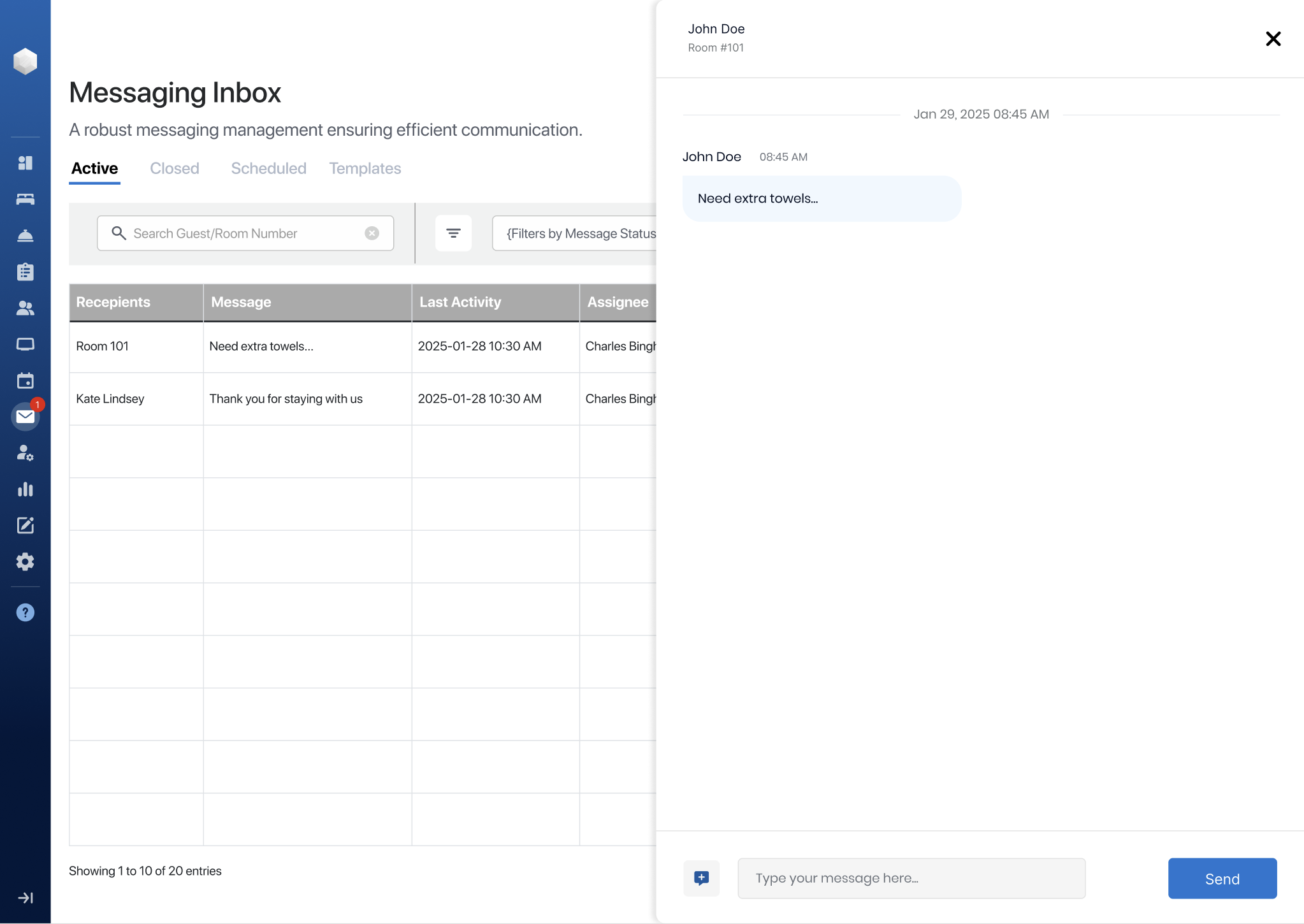
Task: Send the chat message
Action: click(x=1222, y=879)
